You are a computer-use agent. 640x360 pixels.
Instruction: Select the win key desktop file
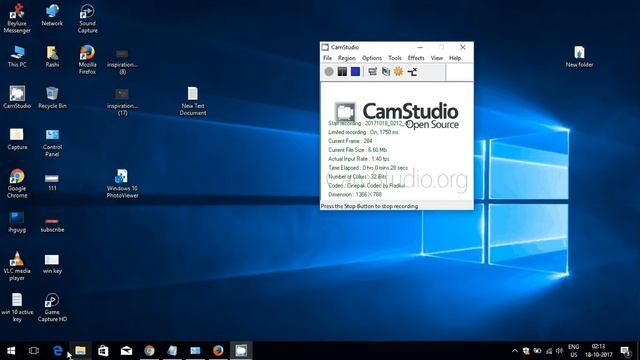[52, 264]
